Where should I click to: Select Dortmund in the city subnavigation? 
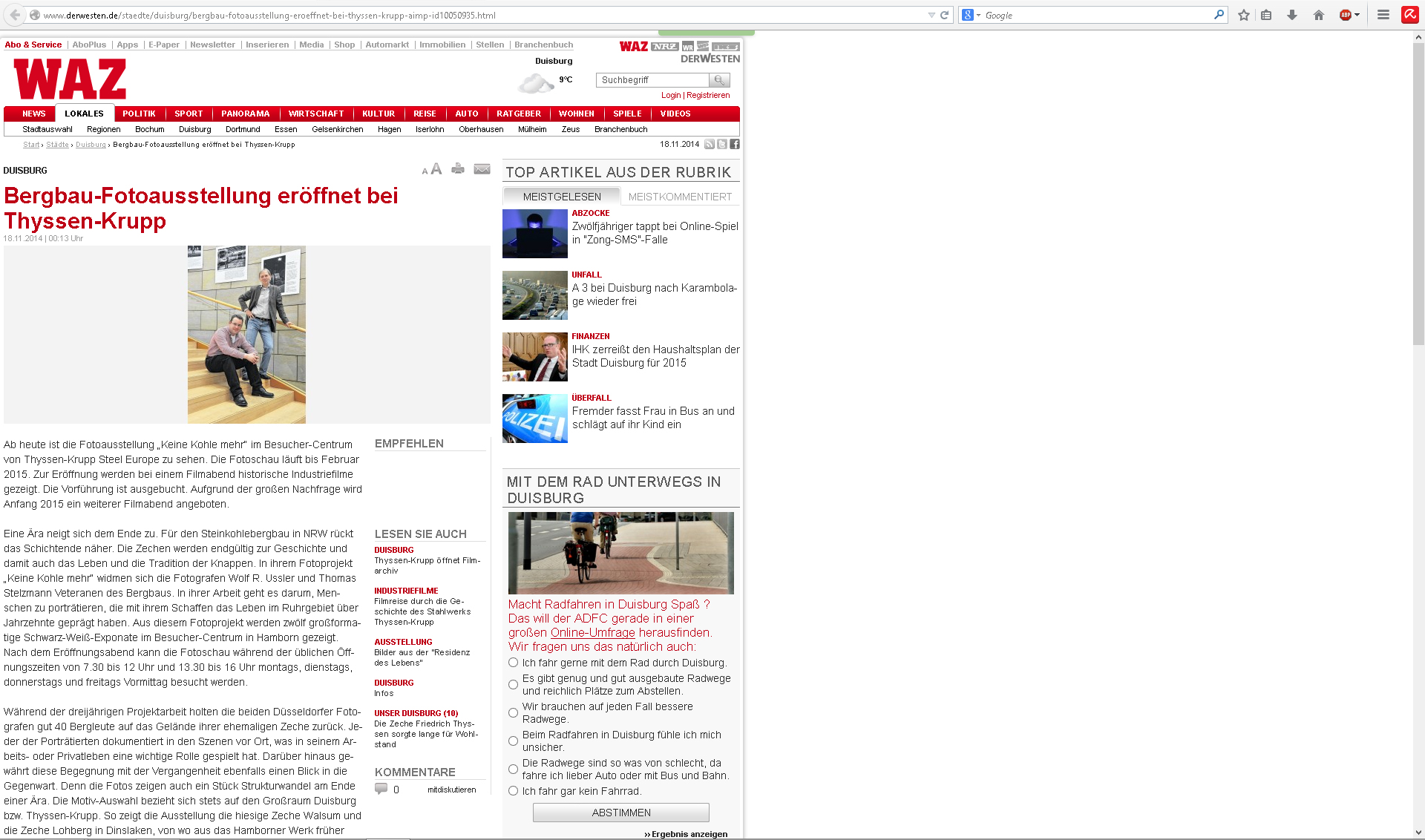[x=243, y=129]
